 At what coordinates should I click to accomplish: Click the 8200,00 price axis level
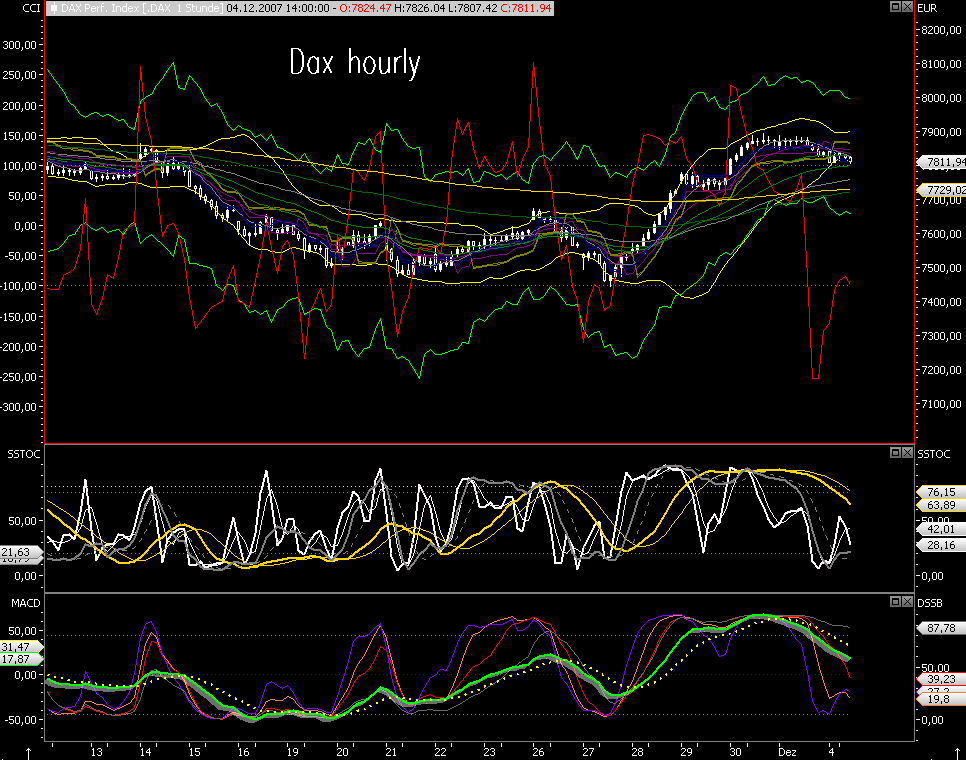[941, 30]
